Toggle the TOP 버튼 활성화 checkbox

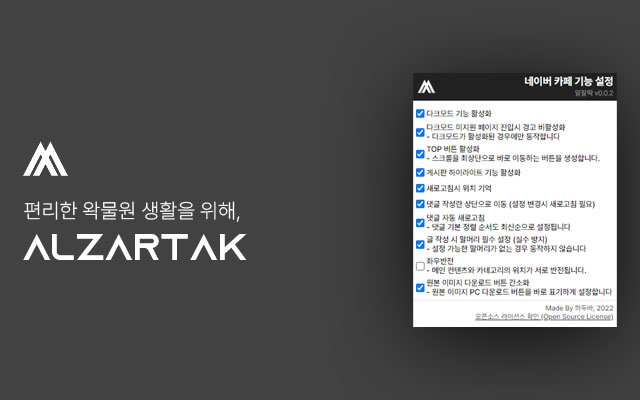(x=420, y=154)
